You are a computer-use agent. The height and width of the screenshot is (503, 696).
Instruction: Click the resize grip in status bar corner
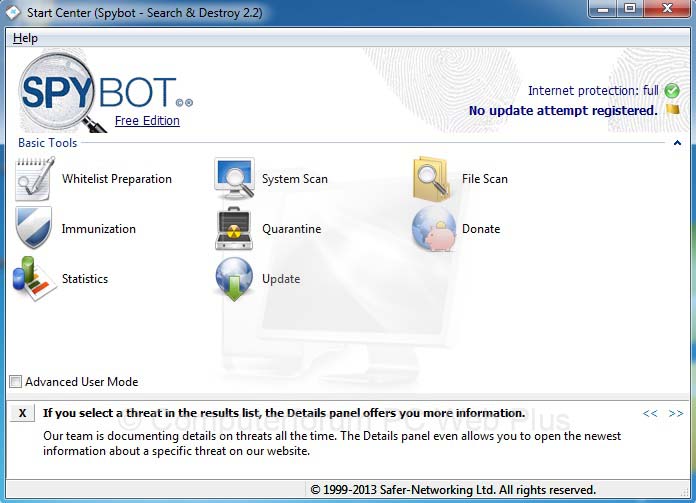684,491
